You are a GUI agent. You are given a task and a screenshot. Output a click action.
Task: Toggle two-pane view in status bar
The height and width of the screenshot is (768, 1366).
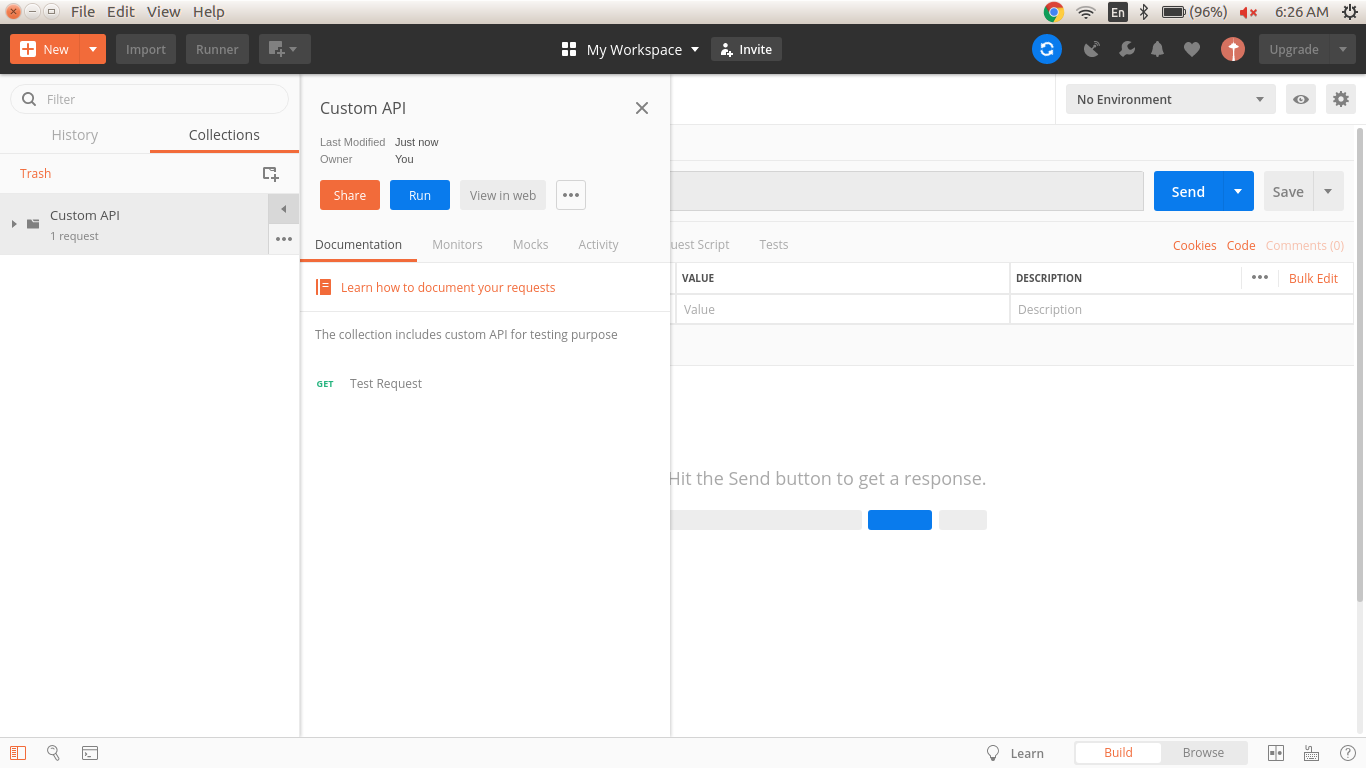pos(1275,752)
